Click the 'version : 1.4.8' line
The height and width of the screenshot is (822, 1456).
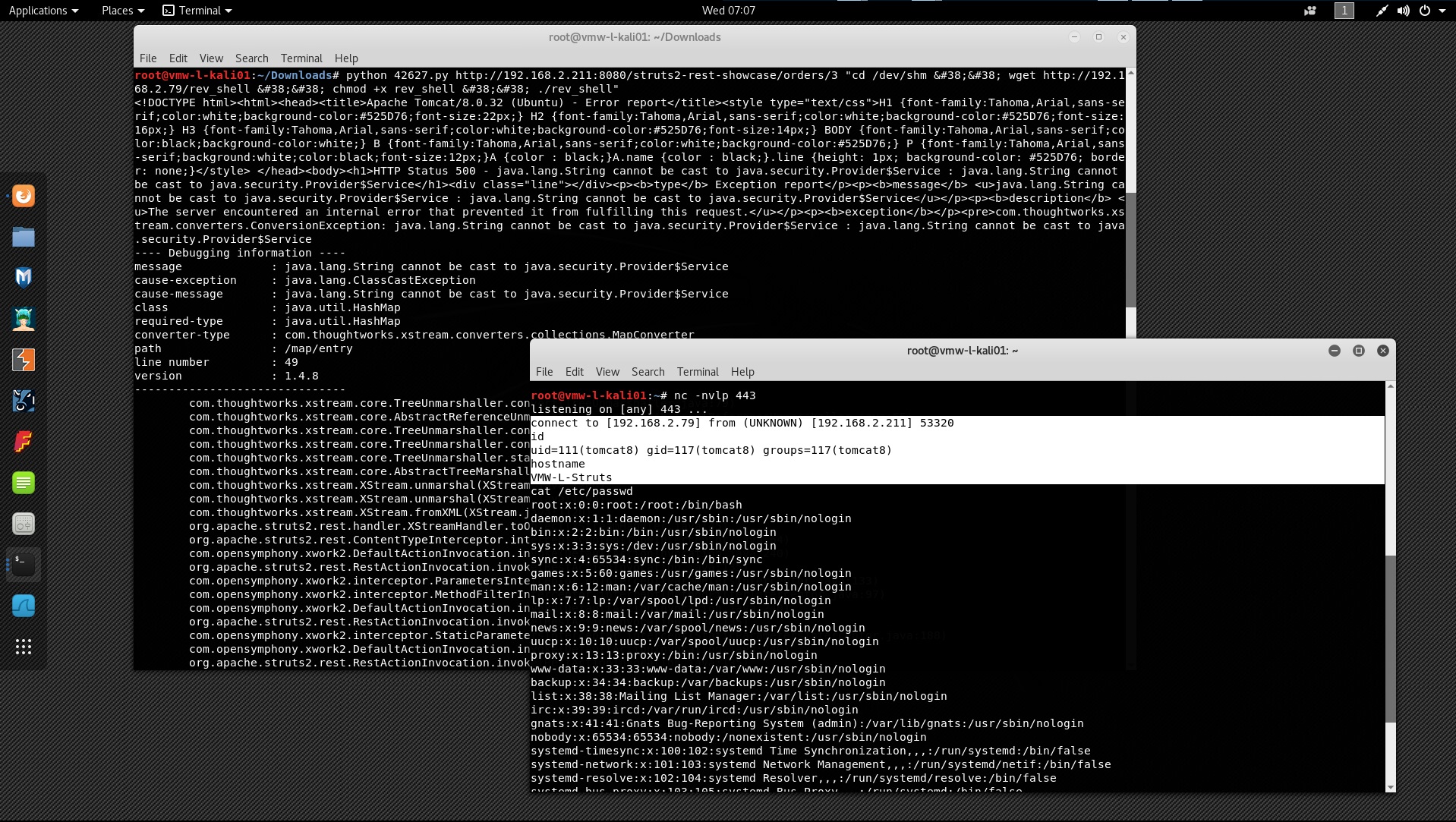click(x=226, y=376)
